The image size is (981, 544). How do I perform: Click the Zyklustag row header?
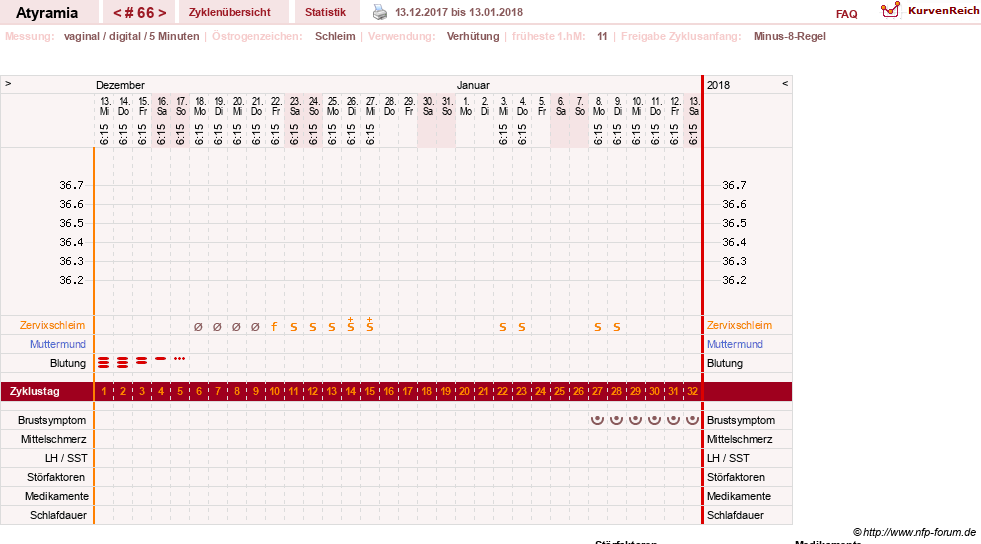click(35, 391)
